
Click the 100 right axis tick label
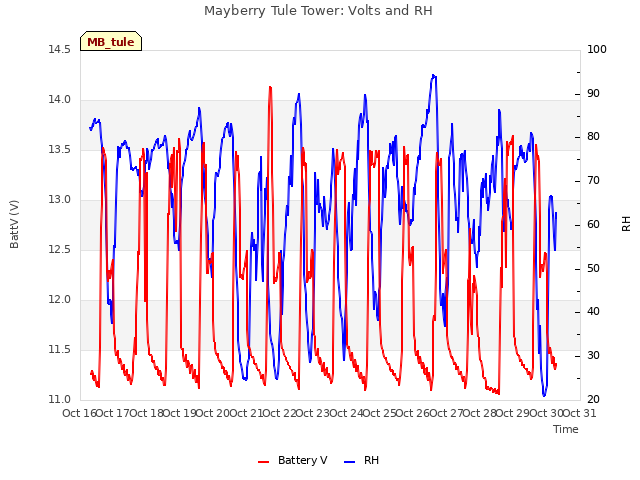597,49
